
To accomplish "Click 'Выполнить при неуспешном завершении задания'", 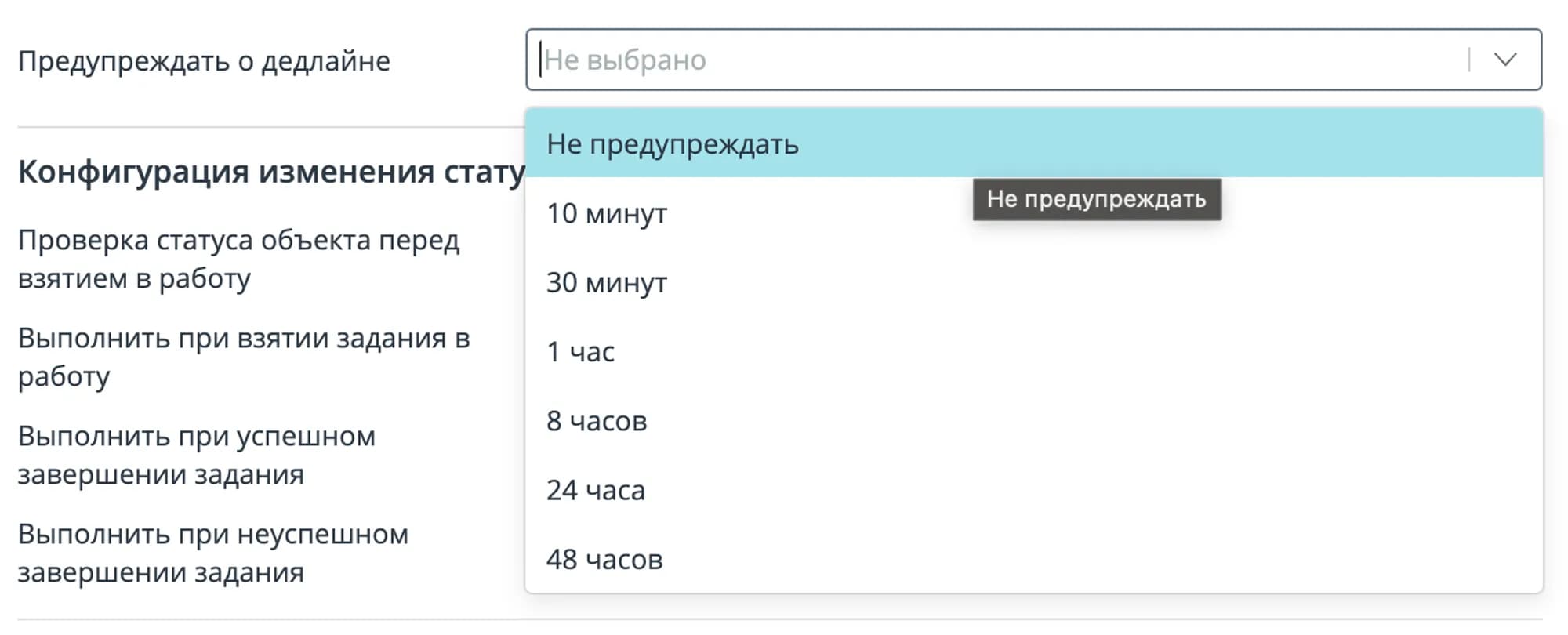I will [x=212, y=553].
